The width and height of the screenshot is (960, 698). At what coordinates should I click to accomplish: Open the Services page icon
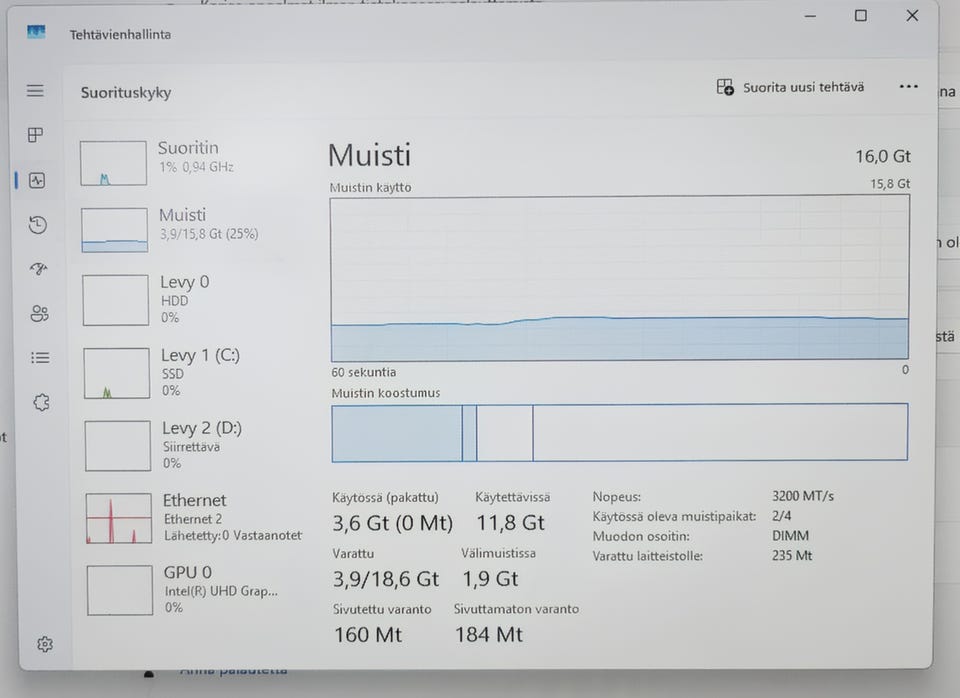click(41, 402)
